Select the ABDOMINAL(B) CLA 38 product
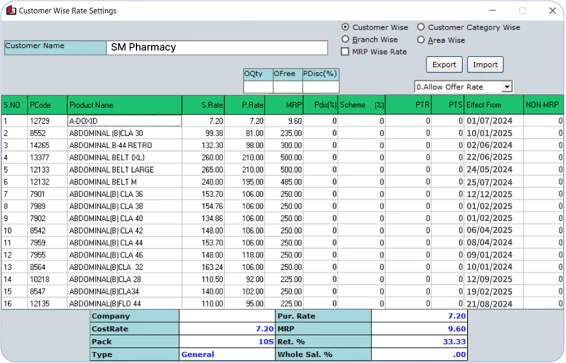Viewport: 566px width, 363px height. click(125, 206)
